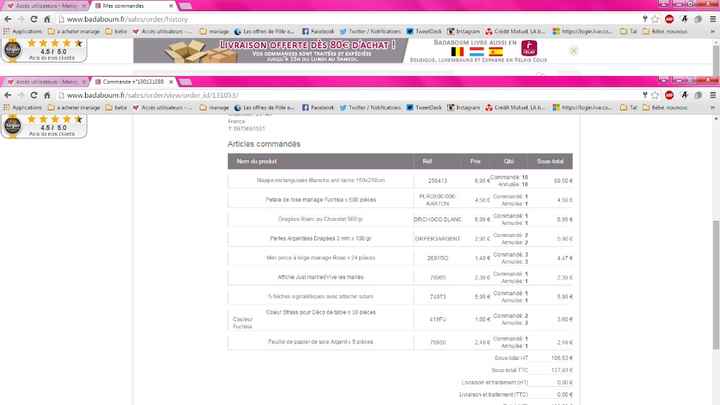Open Chrome menu icon in lower window
This screenshot has height=405, width=720.
pos(712,95)
